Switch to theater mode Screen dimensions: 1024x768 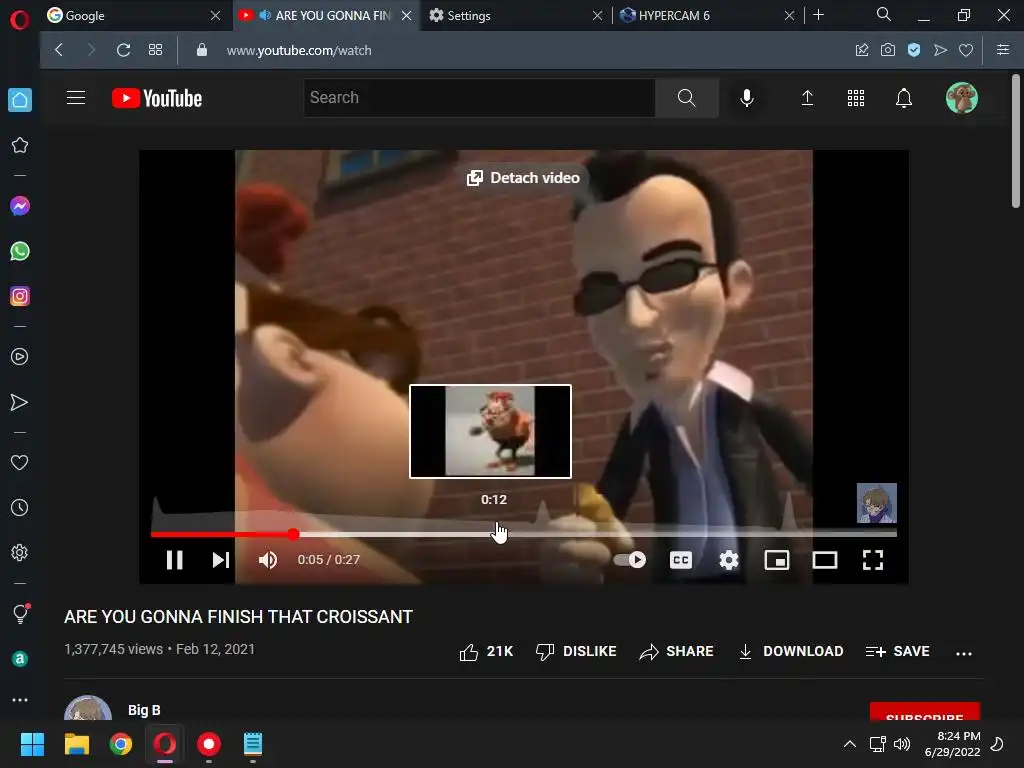(x=825, y=560)
